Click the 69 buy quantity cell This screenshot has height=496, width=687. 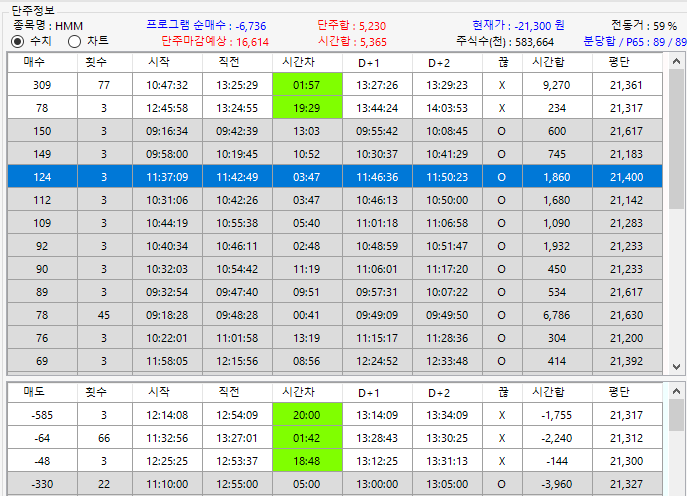click(42, 361)
